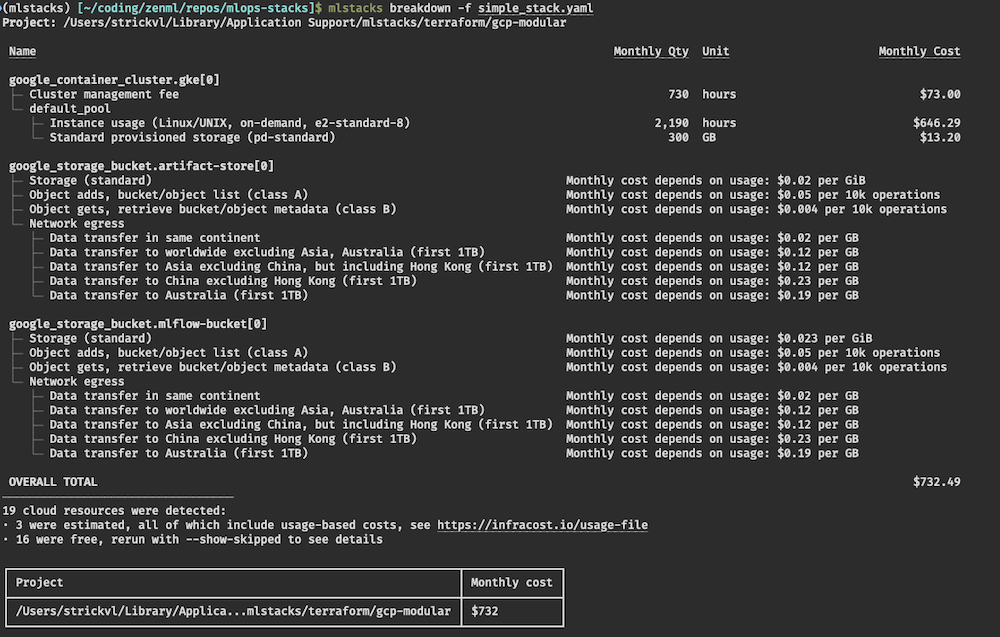Click the Monthly Qty column header
Viewport: 1000px width, 637px height.
coord(650,51)
